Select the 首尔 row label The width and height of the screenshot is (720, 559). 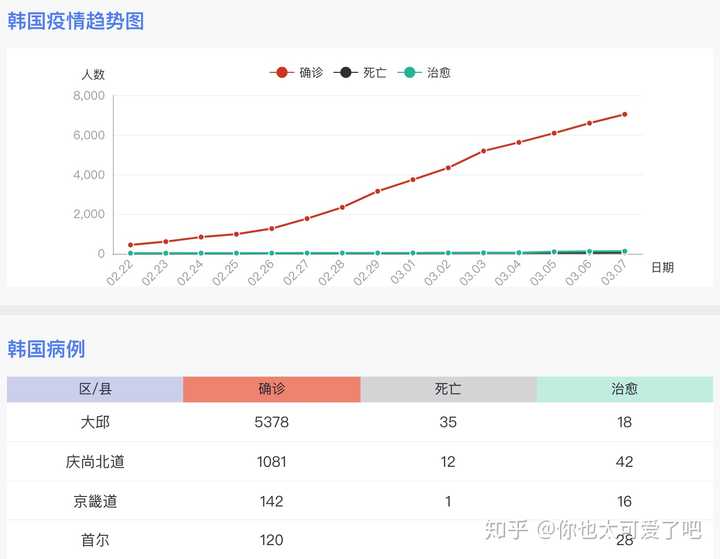click(x=95, y=540)
